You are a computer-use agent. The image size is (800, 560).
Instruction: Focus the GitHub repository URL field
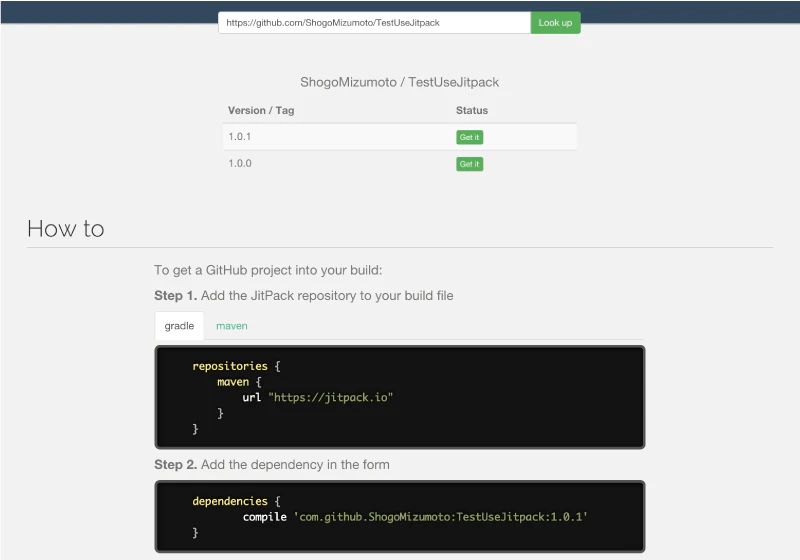[x=374, y=22]
